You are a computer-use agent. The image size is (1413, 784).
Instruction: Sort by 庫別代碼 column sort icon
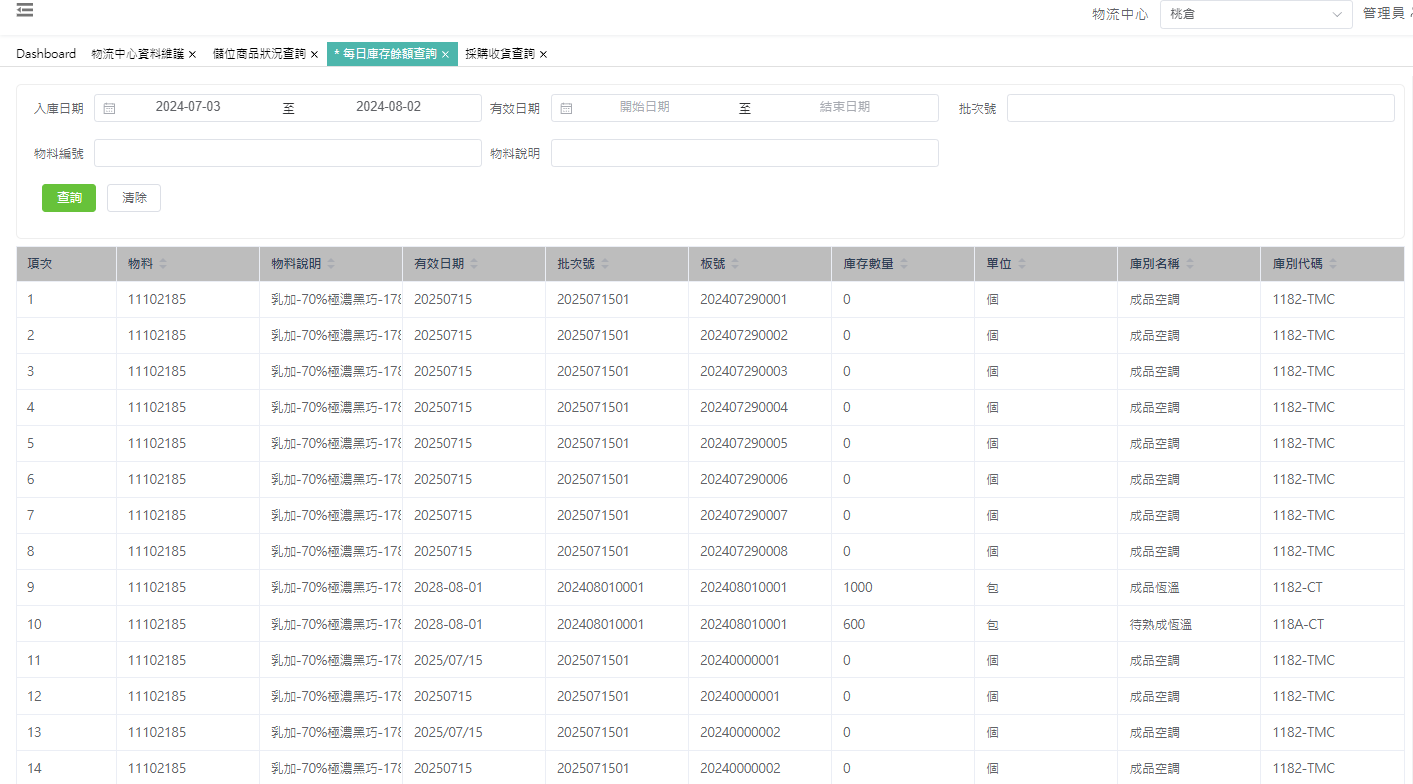pos(1333,264)
